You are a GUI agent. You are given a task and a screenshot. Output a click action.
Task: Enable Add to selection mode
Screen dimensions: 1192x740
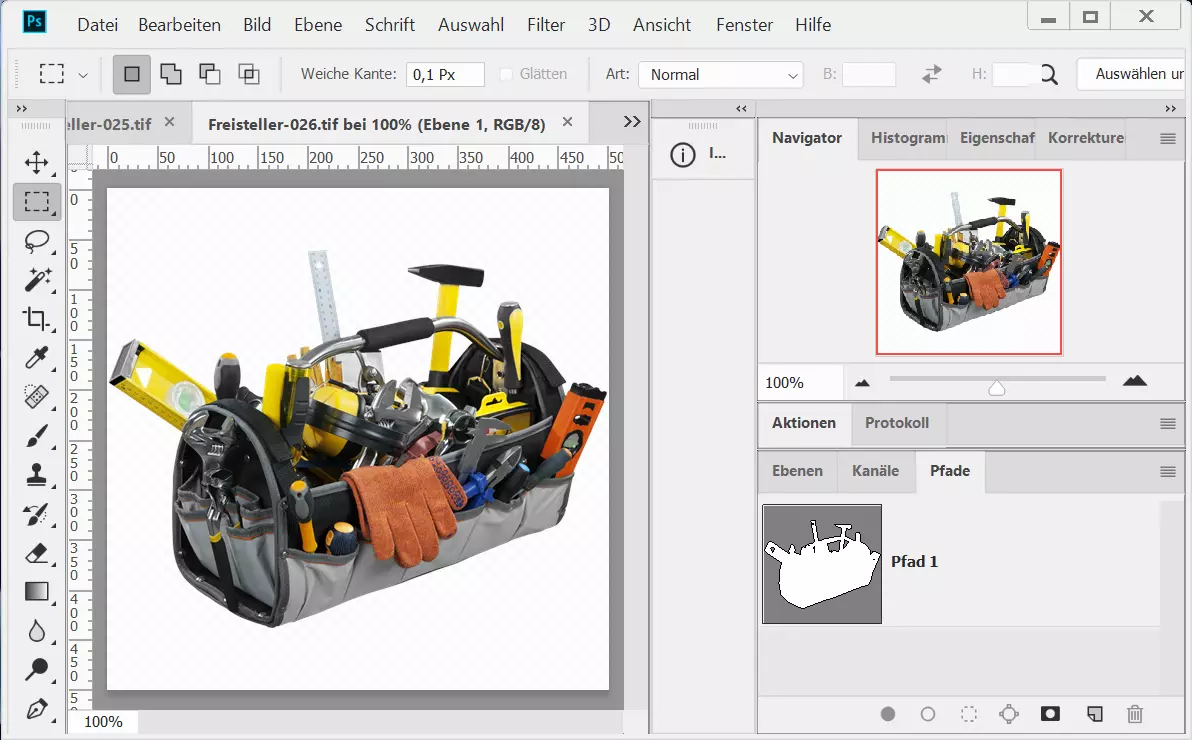click(x=171, y=74)
